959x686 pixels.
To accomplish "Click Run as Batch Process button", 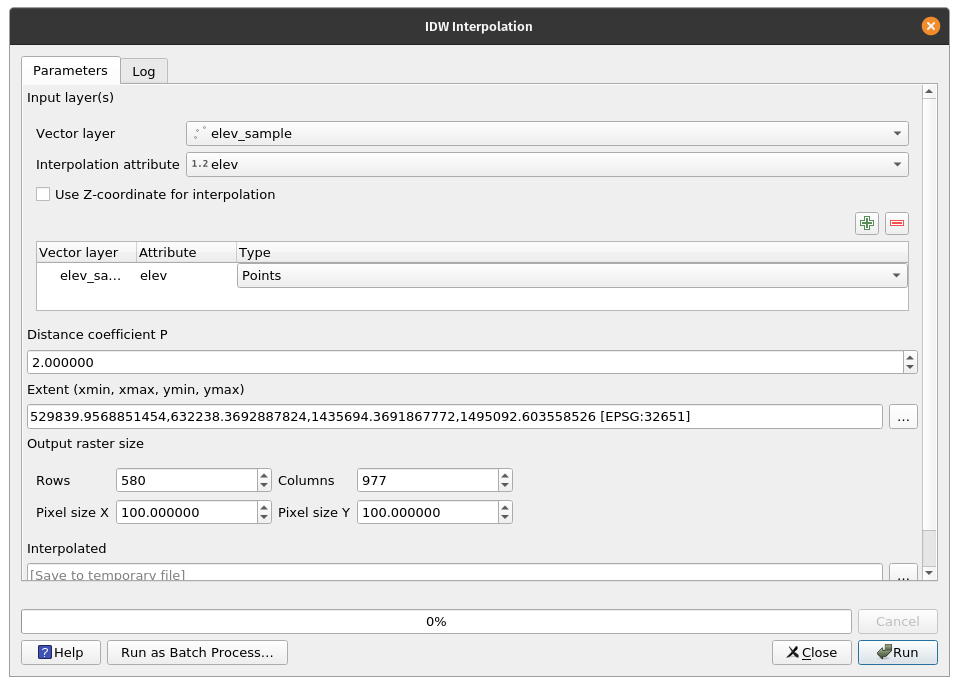I will (x=197, y=652).
